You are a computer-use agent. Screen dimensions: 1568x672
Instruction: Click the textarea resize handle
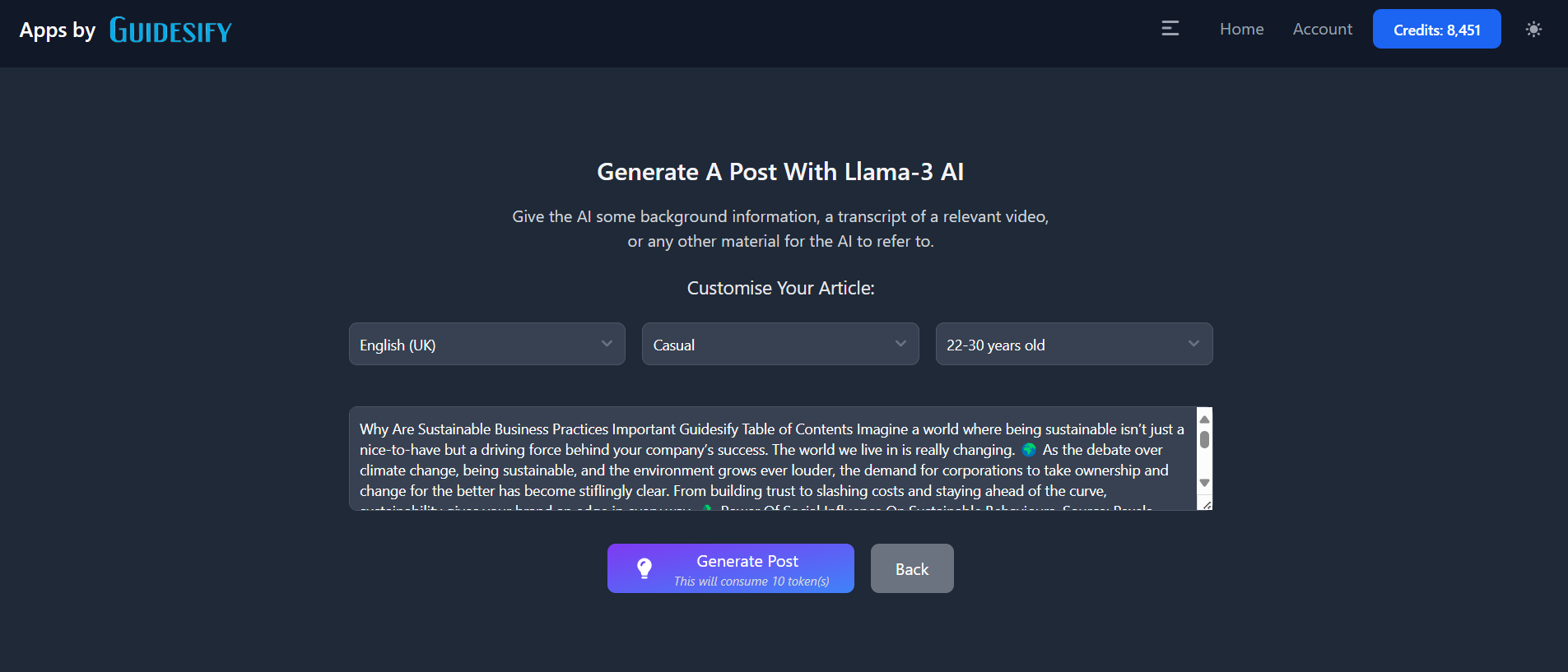coord(1207,505)
